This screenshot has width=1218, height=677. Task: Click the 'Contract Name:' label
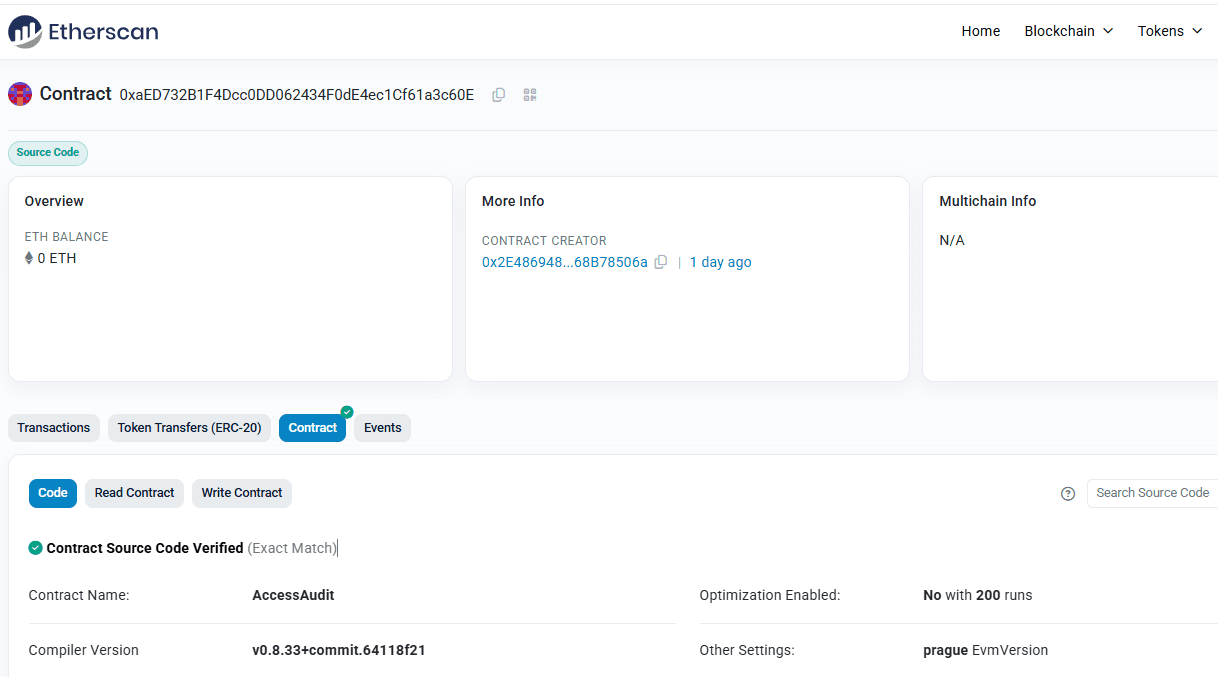79,595
